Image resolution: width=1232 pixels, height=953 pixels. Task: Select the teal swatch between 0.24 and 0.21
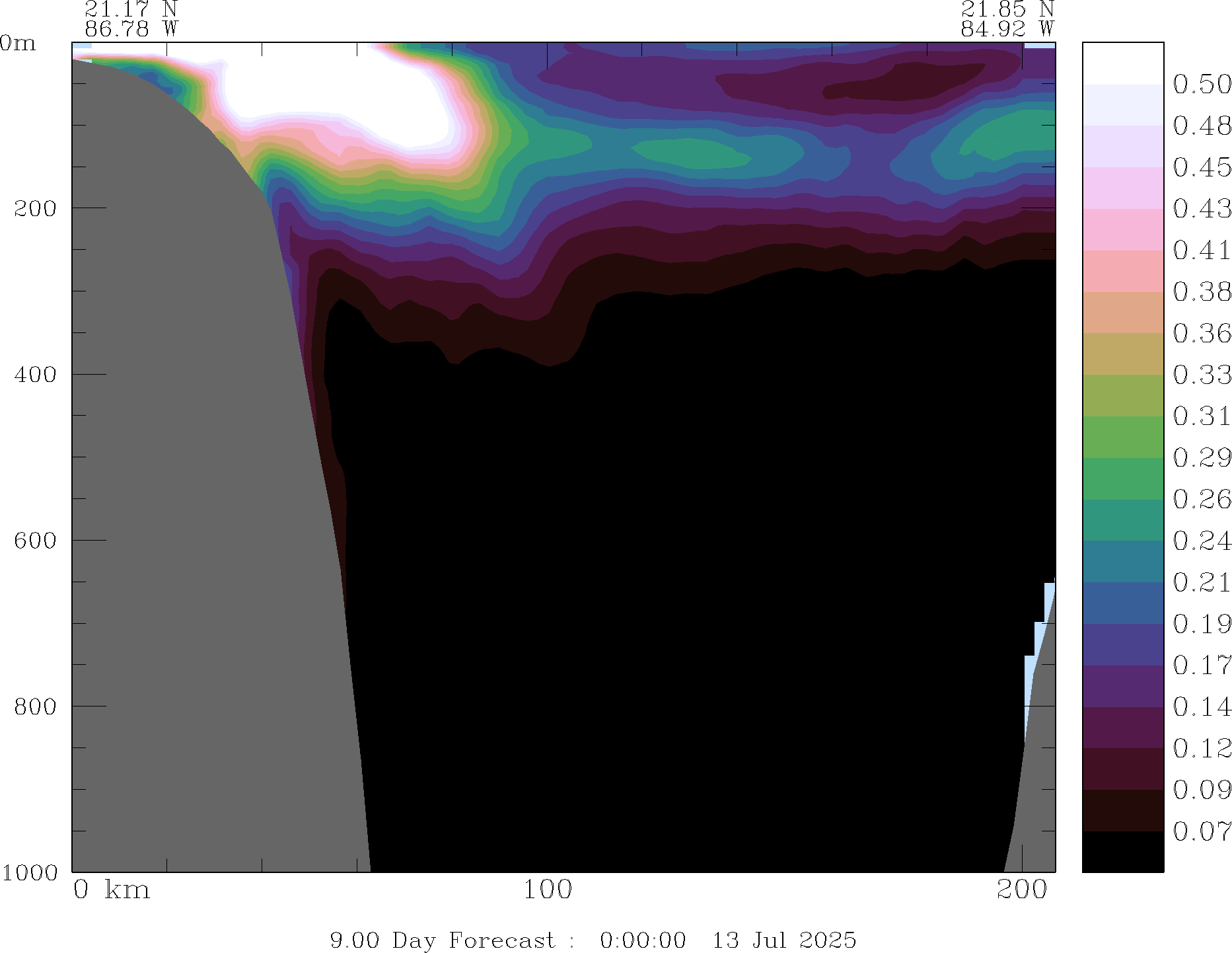[x=1122, y=562]
